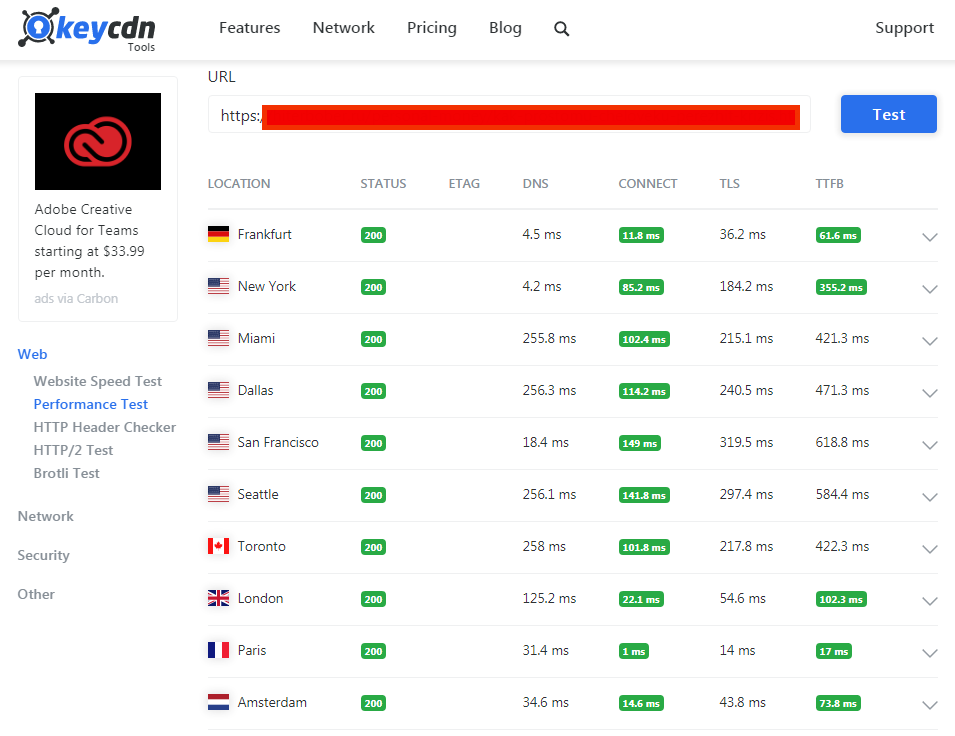Click the 17 ms TTFB badge for Paris

click(834, 651)
